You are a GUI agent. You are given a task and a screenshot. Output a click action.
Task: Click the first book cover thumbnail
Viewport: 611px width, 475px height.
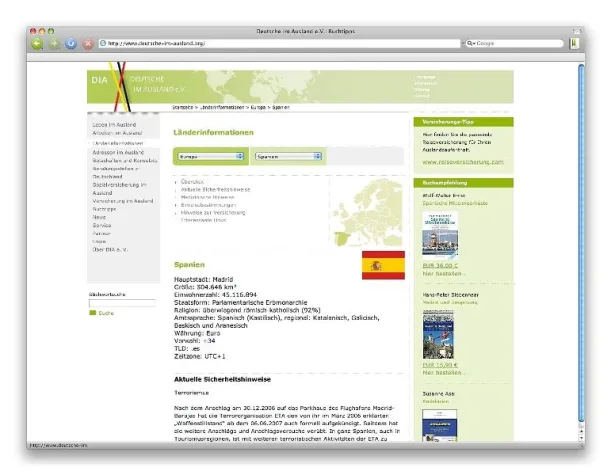440,236
